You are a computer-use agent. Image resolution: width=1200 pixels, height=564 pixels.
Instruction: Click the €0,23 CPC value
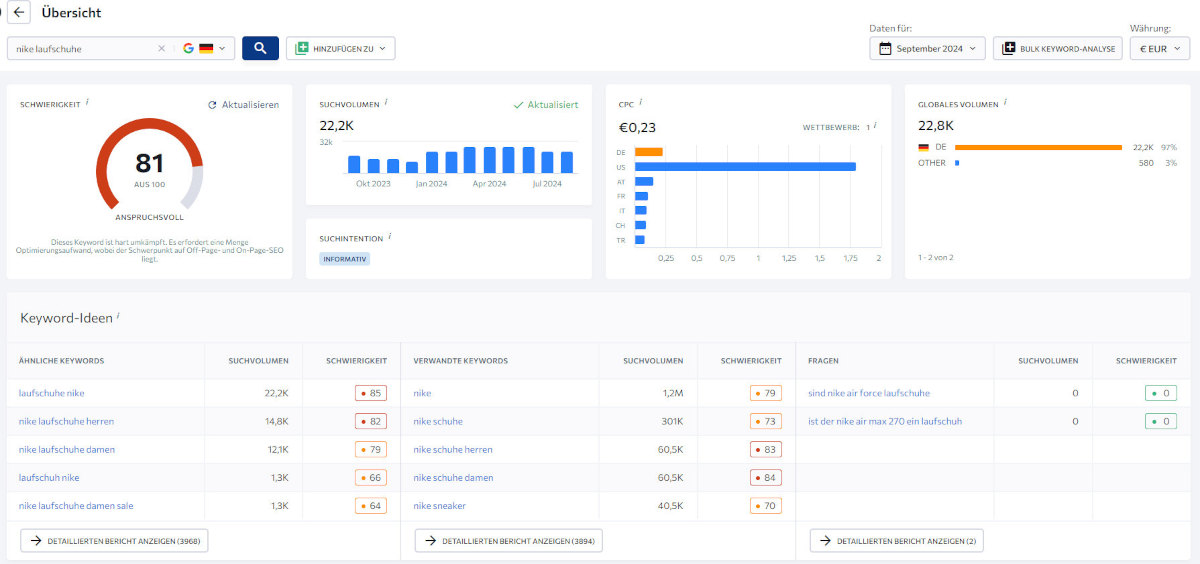[638, 127]
